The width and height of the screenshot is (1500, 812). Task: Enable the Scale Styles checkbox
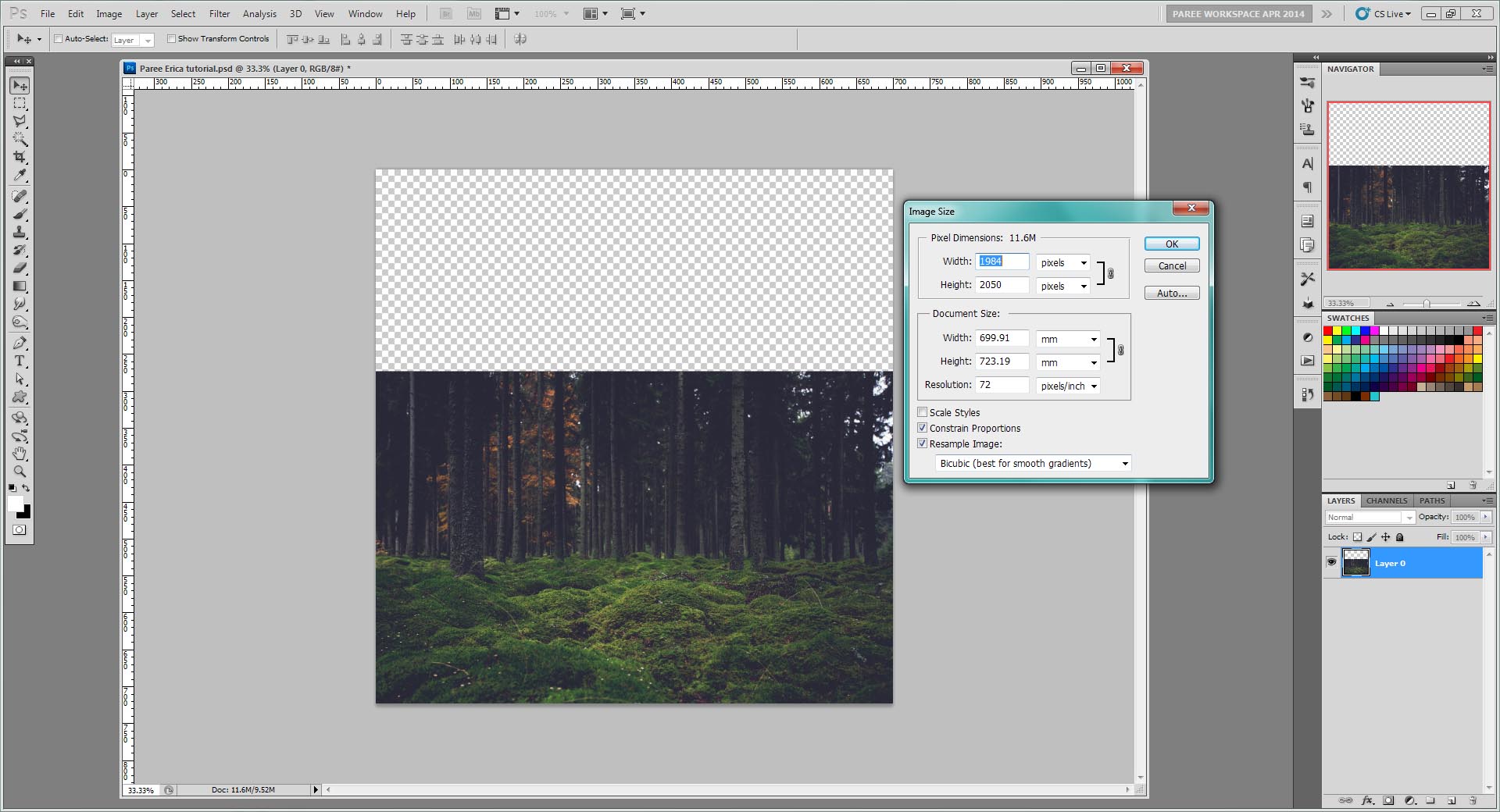[923, 412]
